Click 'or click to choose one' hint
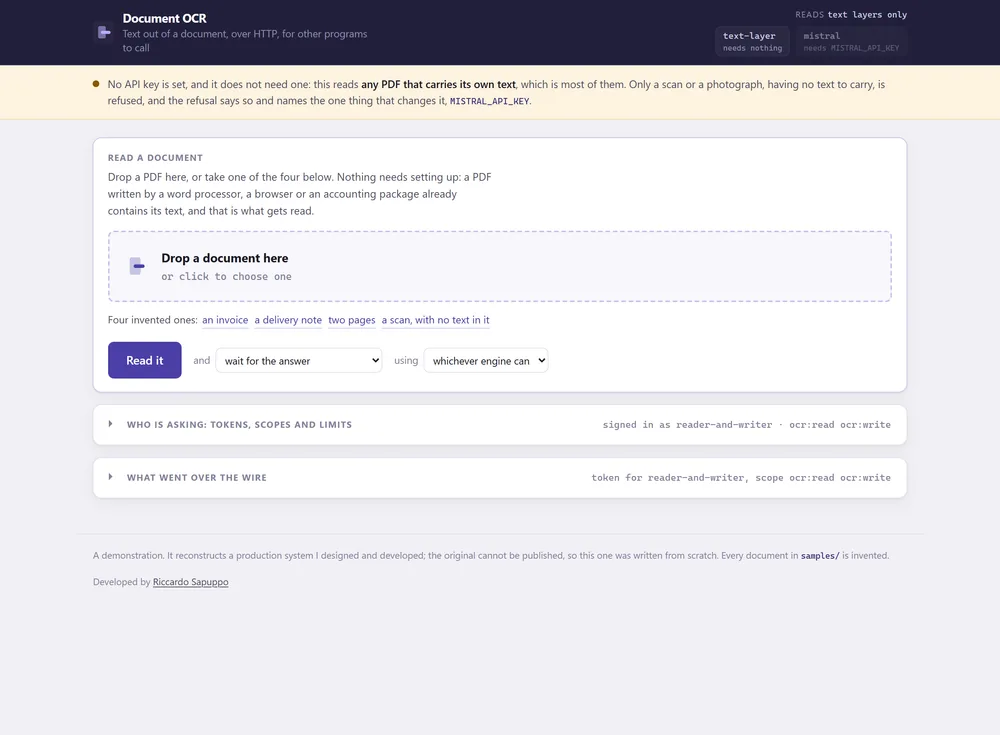The image size is (1000, 735). point(226,277)
